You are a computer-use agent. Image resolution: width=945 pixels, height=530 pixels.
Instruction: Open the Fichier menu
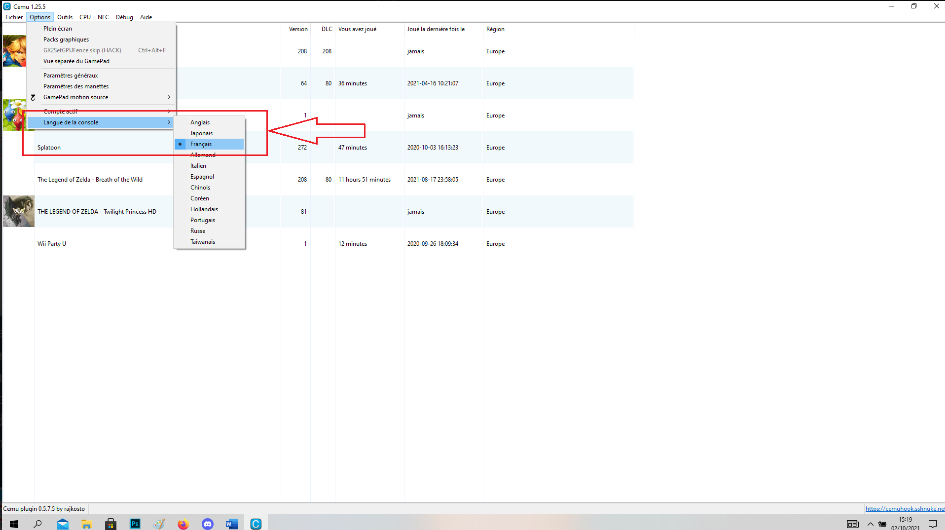tap(13, 17)
